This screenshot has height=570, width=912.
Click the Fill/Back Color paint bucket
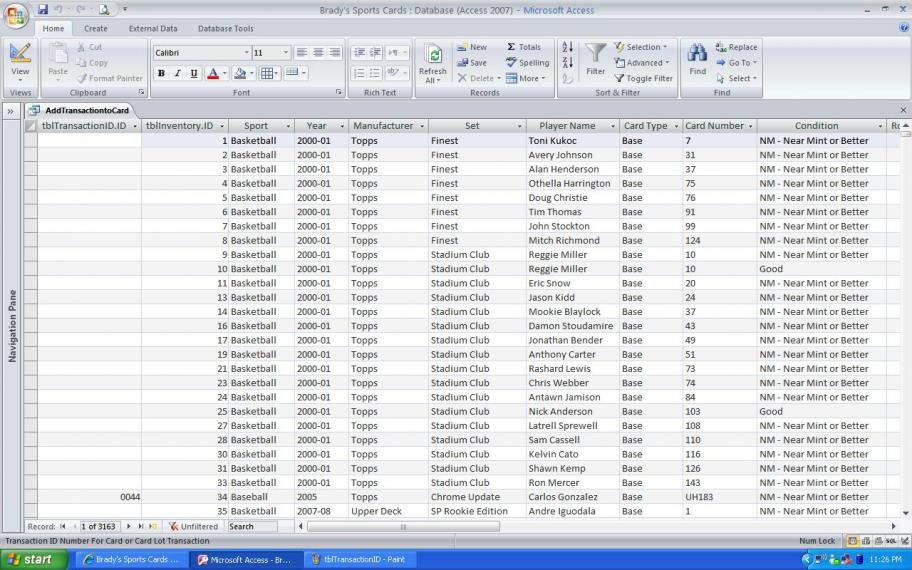[x=240, y=73]
